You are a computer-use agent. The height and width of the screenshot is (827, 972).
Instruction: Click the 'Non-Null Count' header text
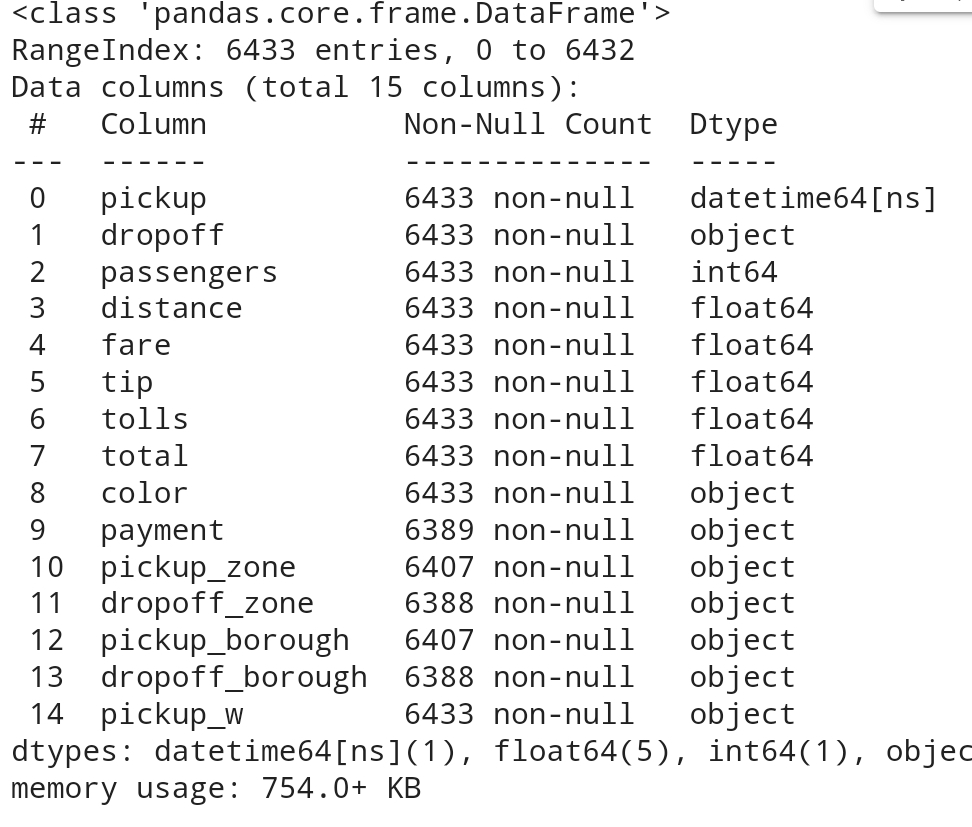[528, 125]
